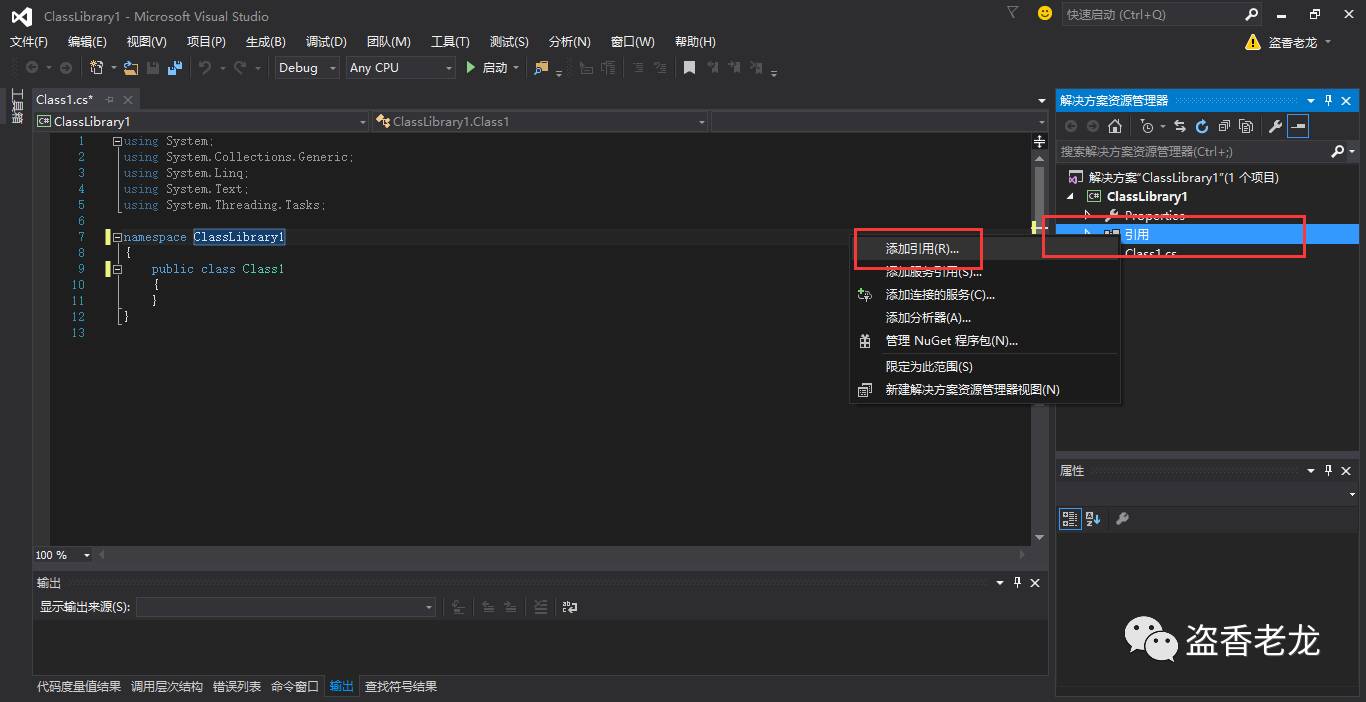Viewport: 1366px width, 702px height.
Task: Collapse the ClassLibrary1 project node
Action: click(1073, 197)
